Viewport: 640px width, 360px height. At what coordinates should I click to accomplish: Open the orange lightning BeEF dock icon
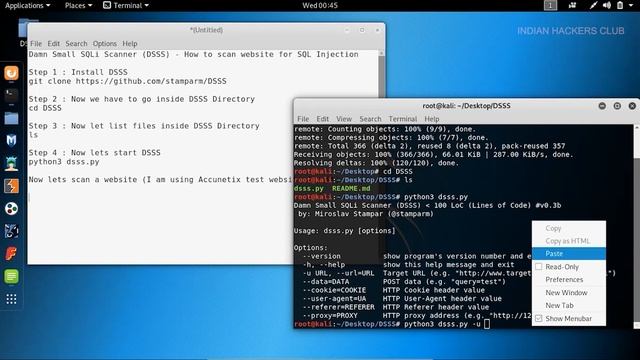(x=11, y=186)
